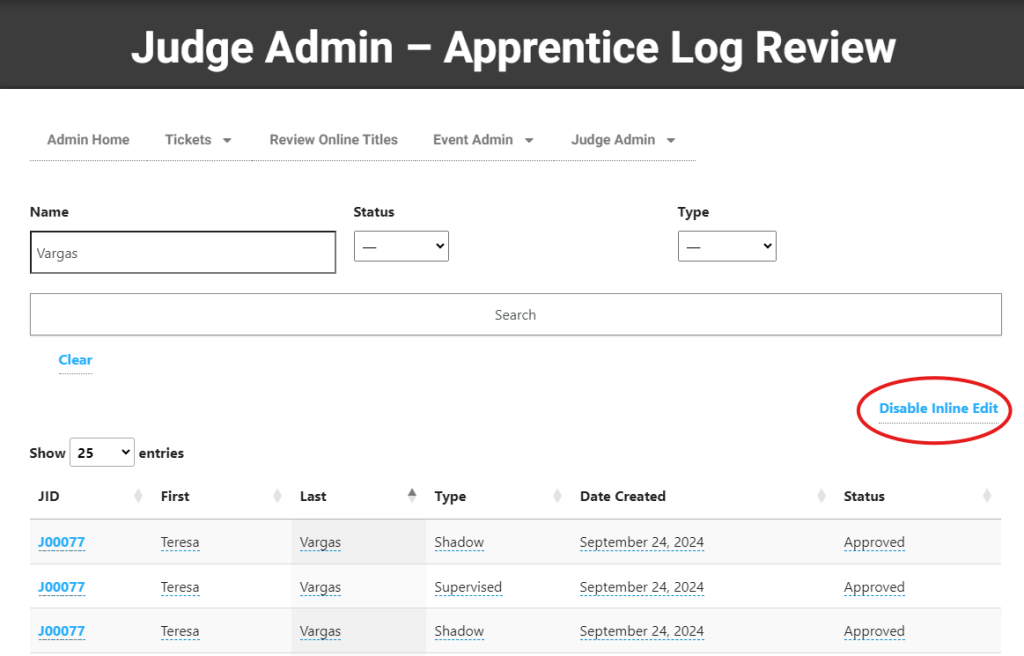1024x656 pixels.
Task: Change the Show entries count dropdown
Action: (x=101, y=453)
